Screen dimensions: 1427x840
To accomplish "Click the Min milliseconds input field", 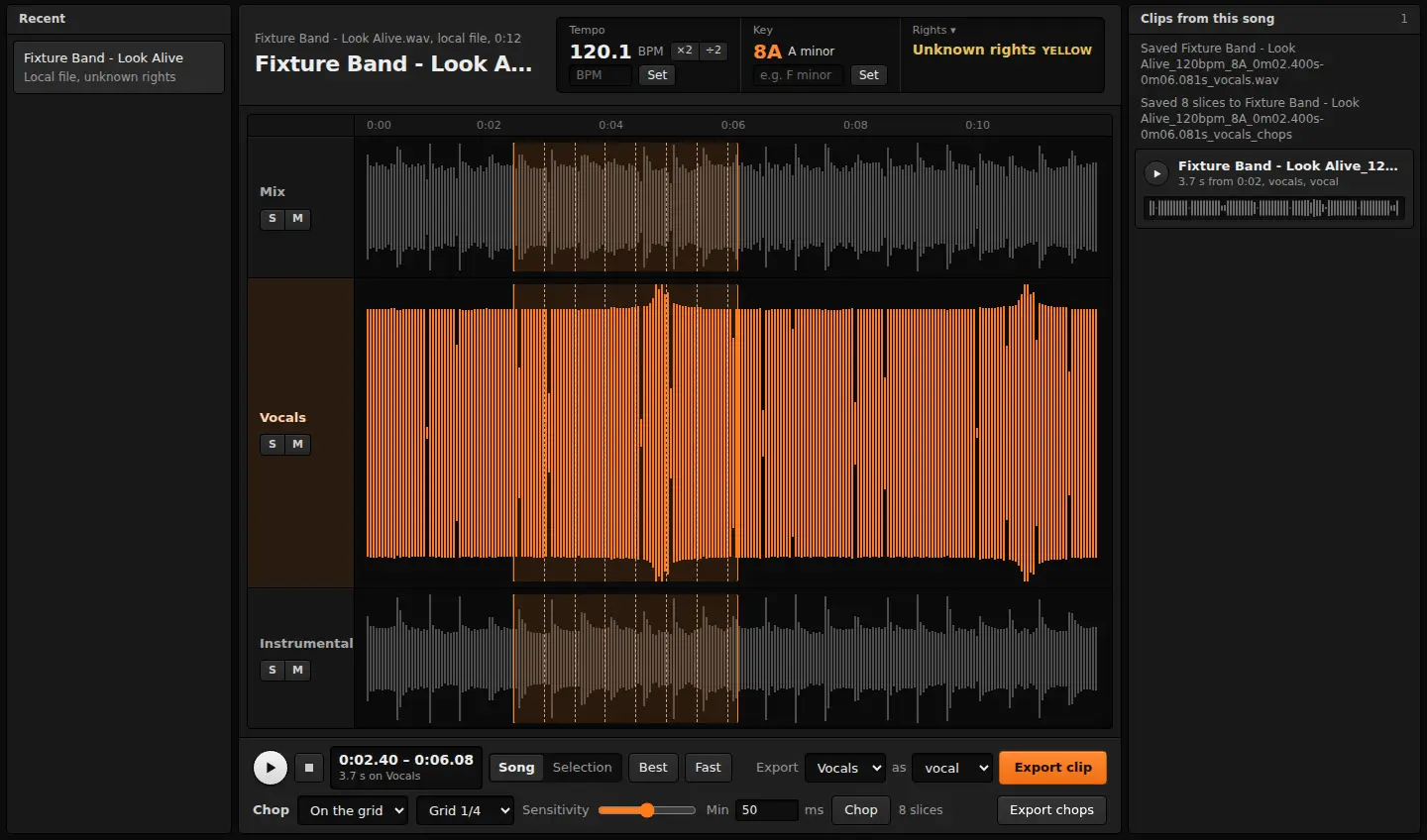I will point(766,810).
